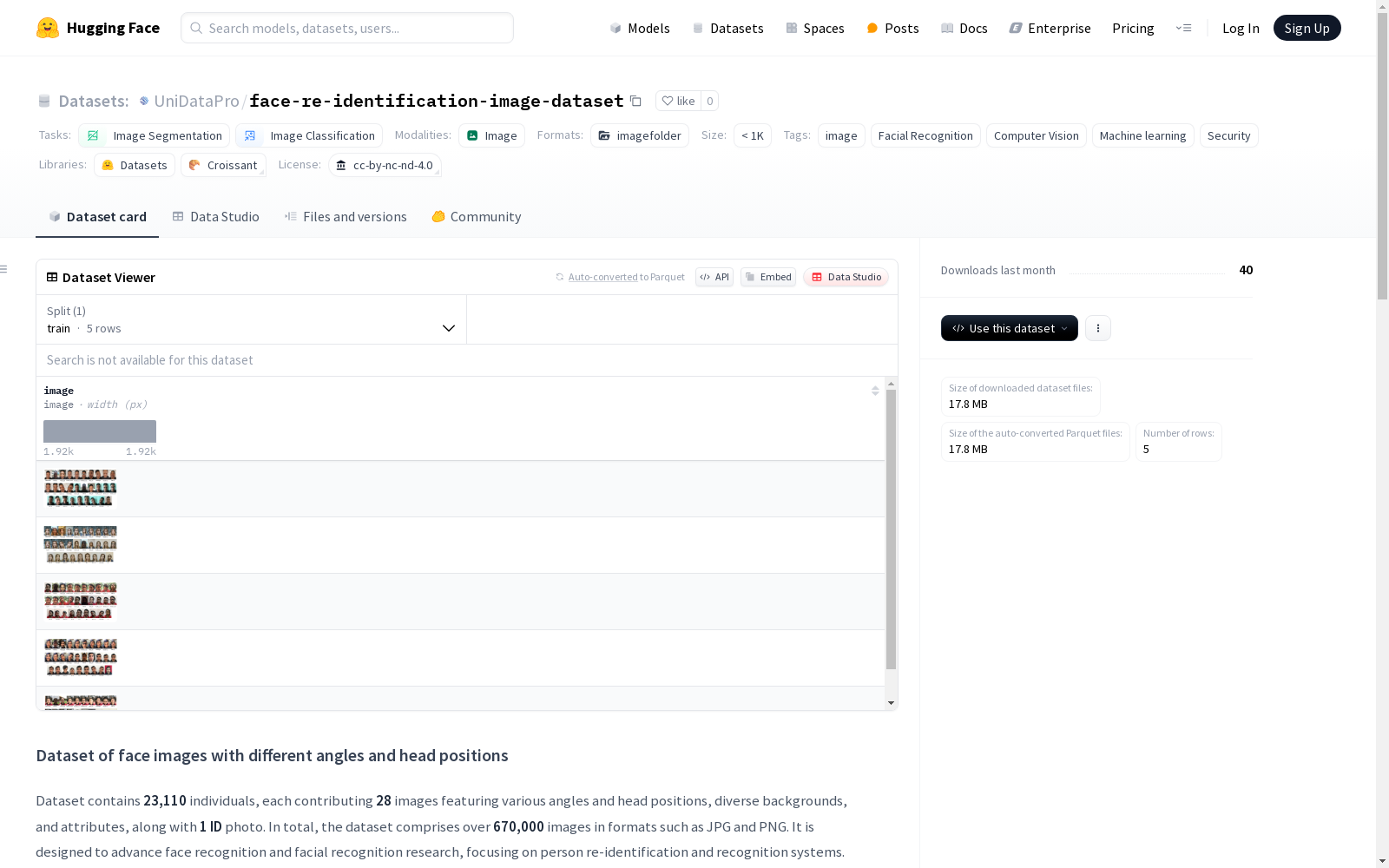The height and width of the screenshot is (868, 1389).
Task: Click the imagefolder format tag
Action: [640, 135]
